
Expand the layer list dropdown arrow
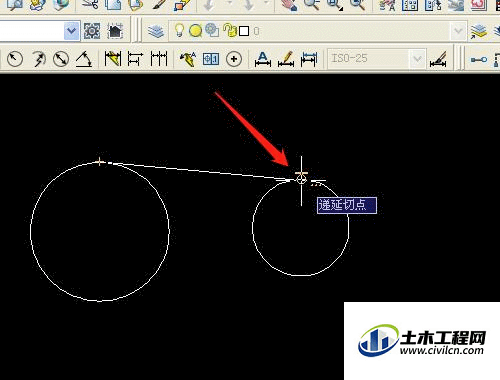click(458, 31)
